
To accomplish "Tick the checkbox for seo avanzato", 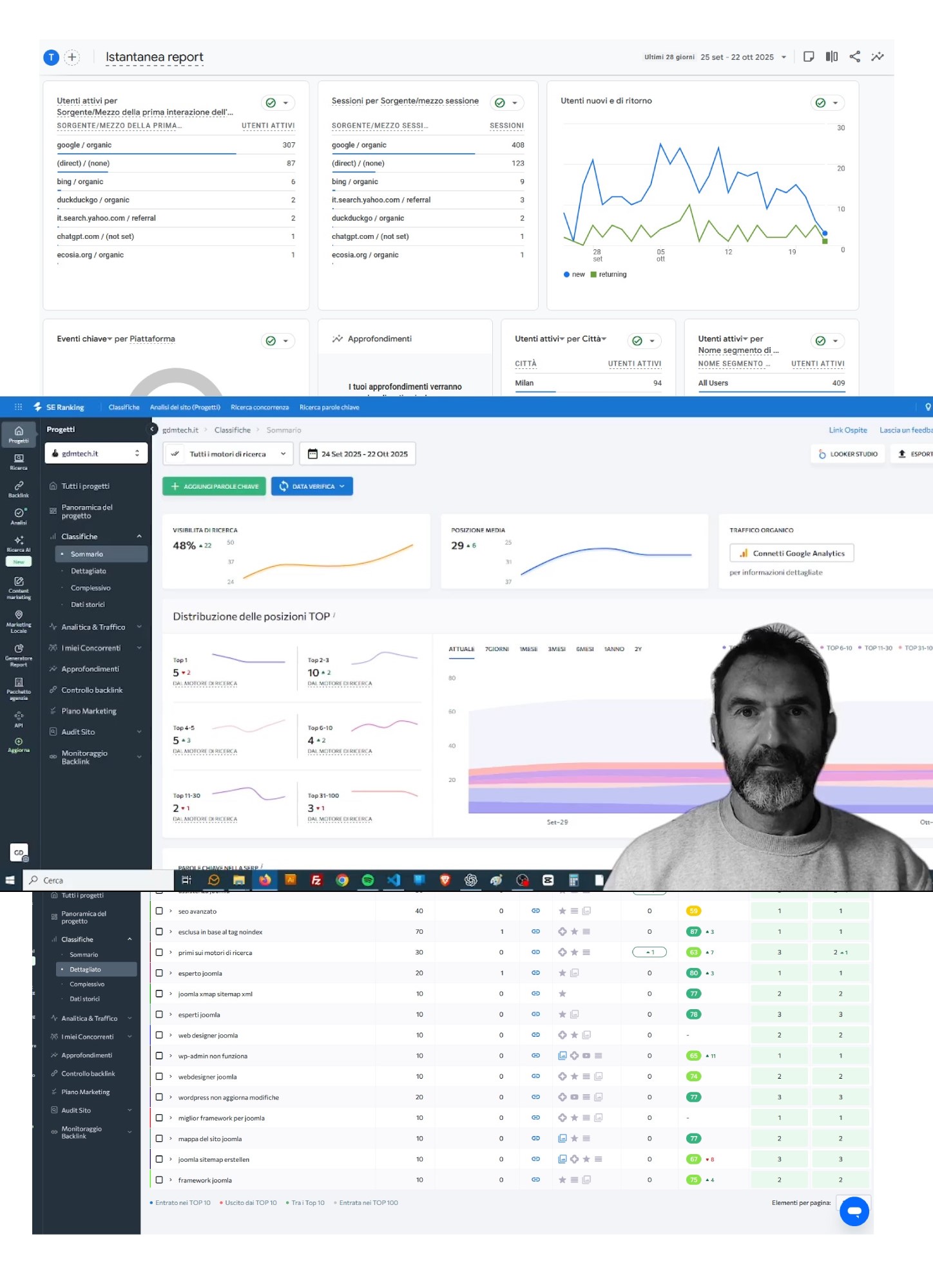I will (159, 911).
